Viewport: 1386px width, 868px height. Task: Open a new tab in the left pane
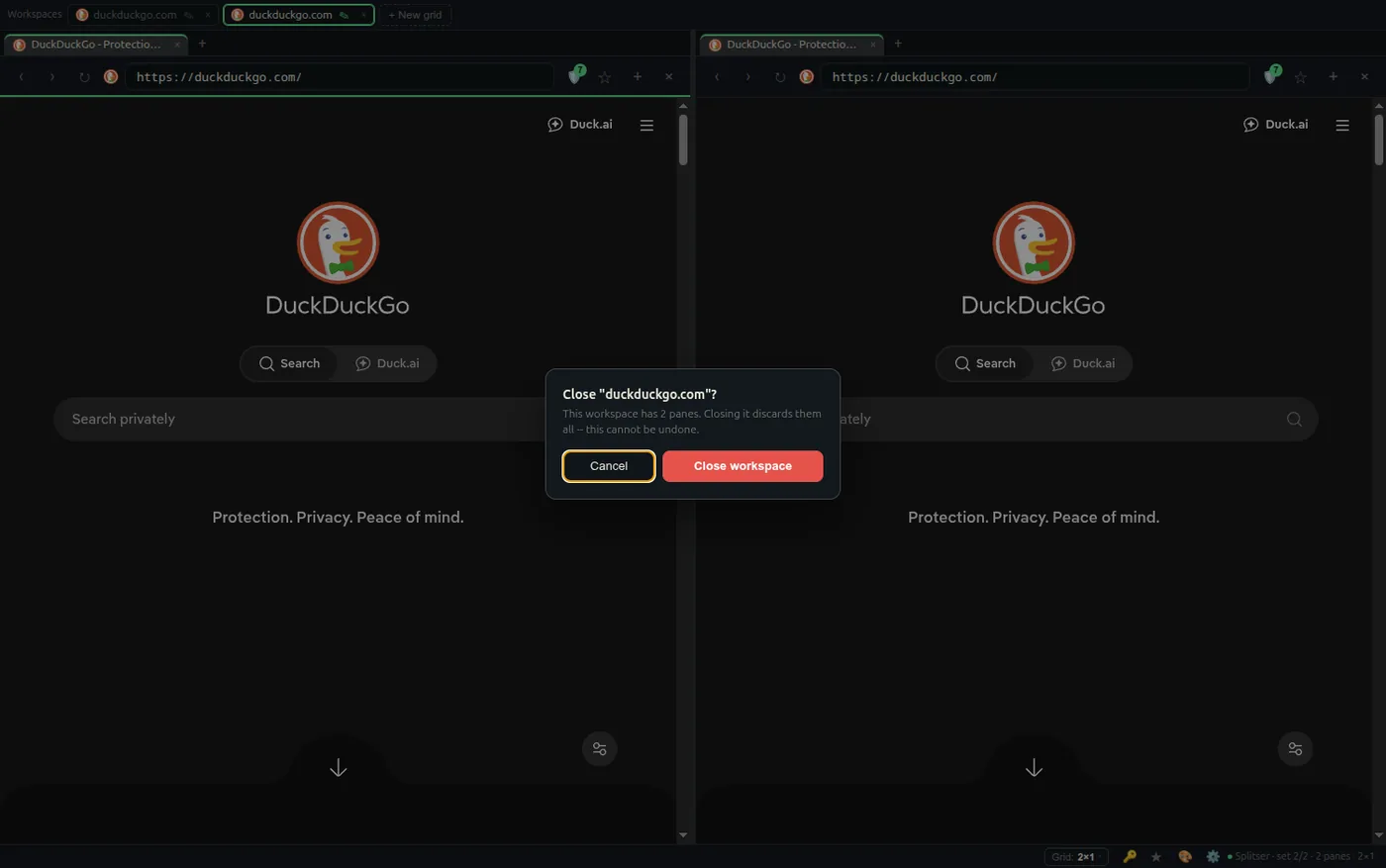click(202, 44)
